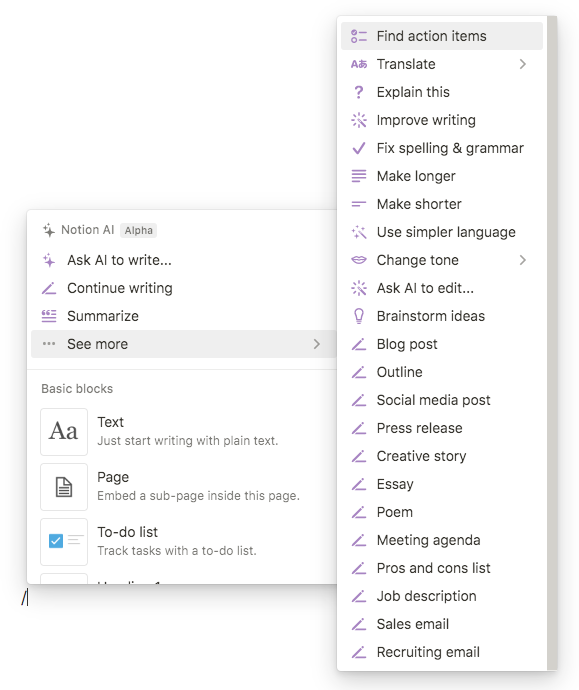Select Make longer option
The height and width of the screenshot is (690, 579).
pos(442,176)
